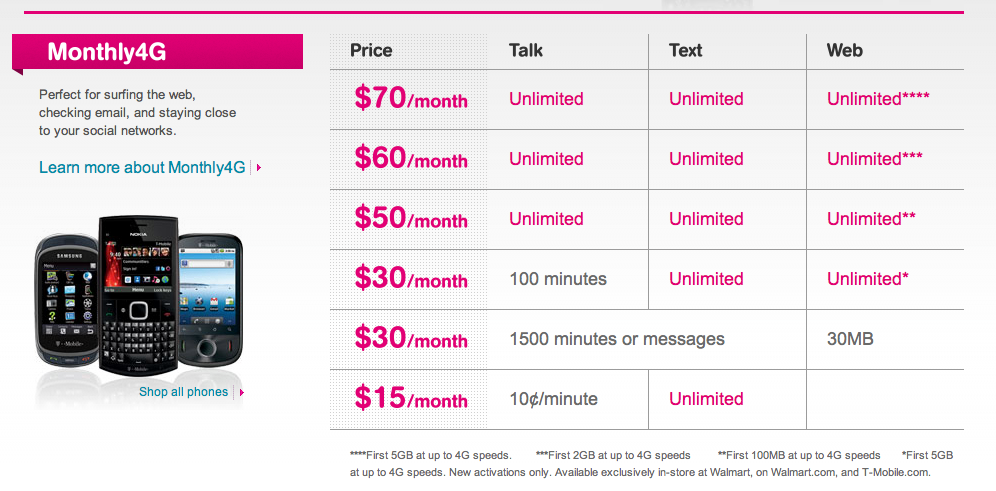Image resolution: width=996 pixels, height=491 pixels.
Task: Click the Text column header
Action: click(686, 50)
